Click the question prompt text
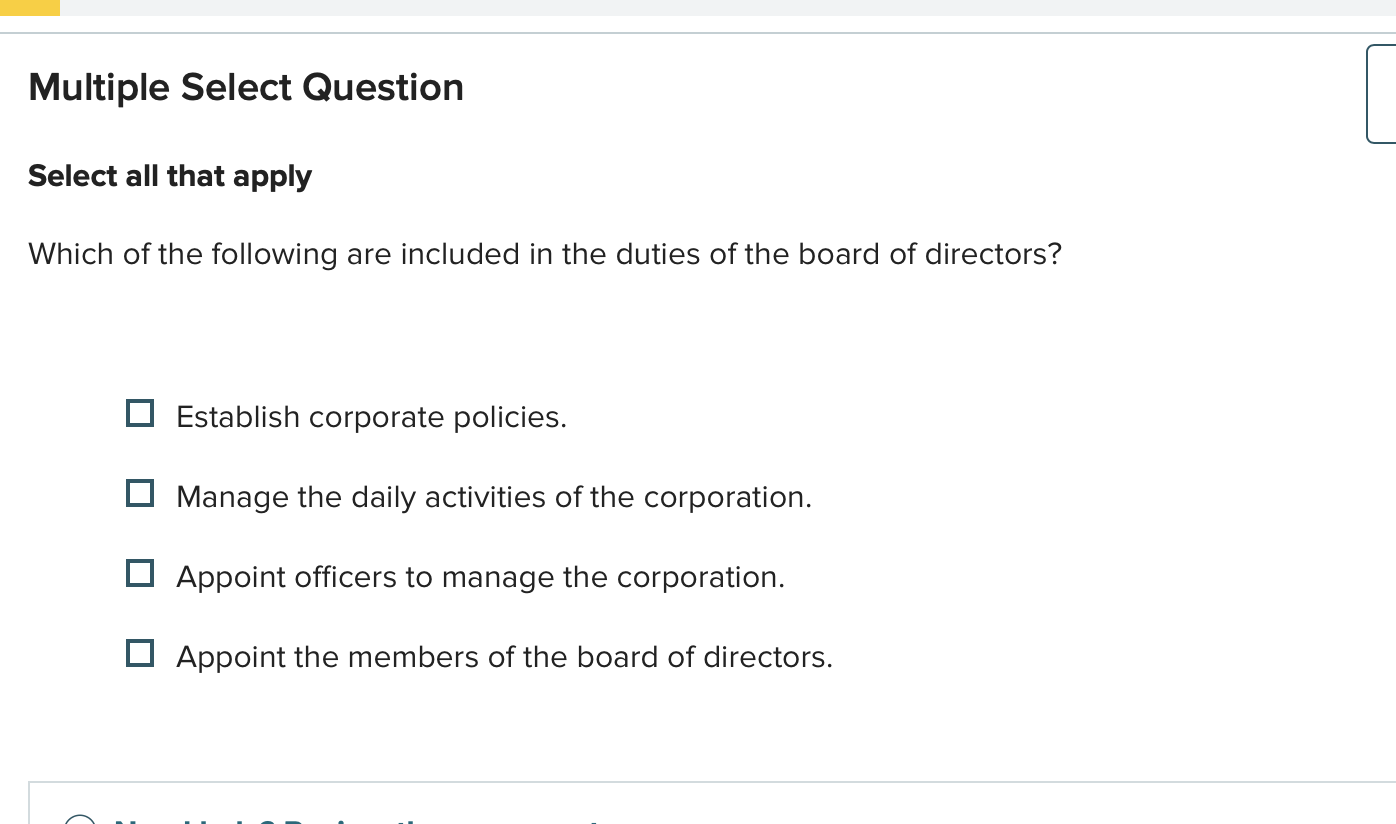The height and width of the screenshot is (824, 1396). pos(545,254)
